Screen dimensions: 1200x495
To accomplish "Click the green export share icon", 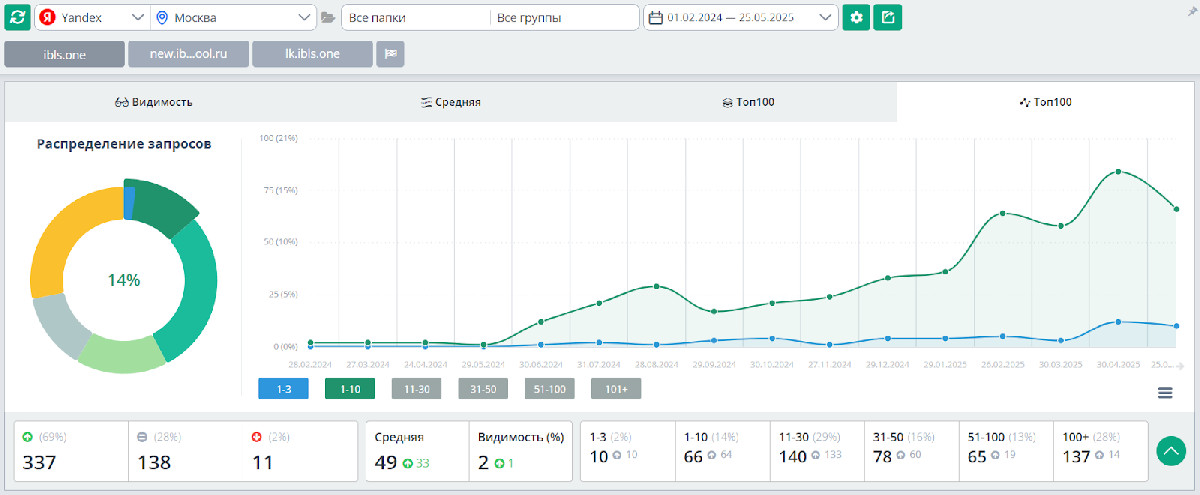I will coord(887,18).
